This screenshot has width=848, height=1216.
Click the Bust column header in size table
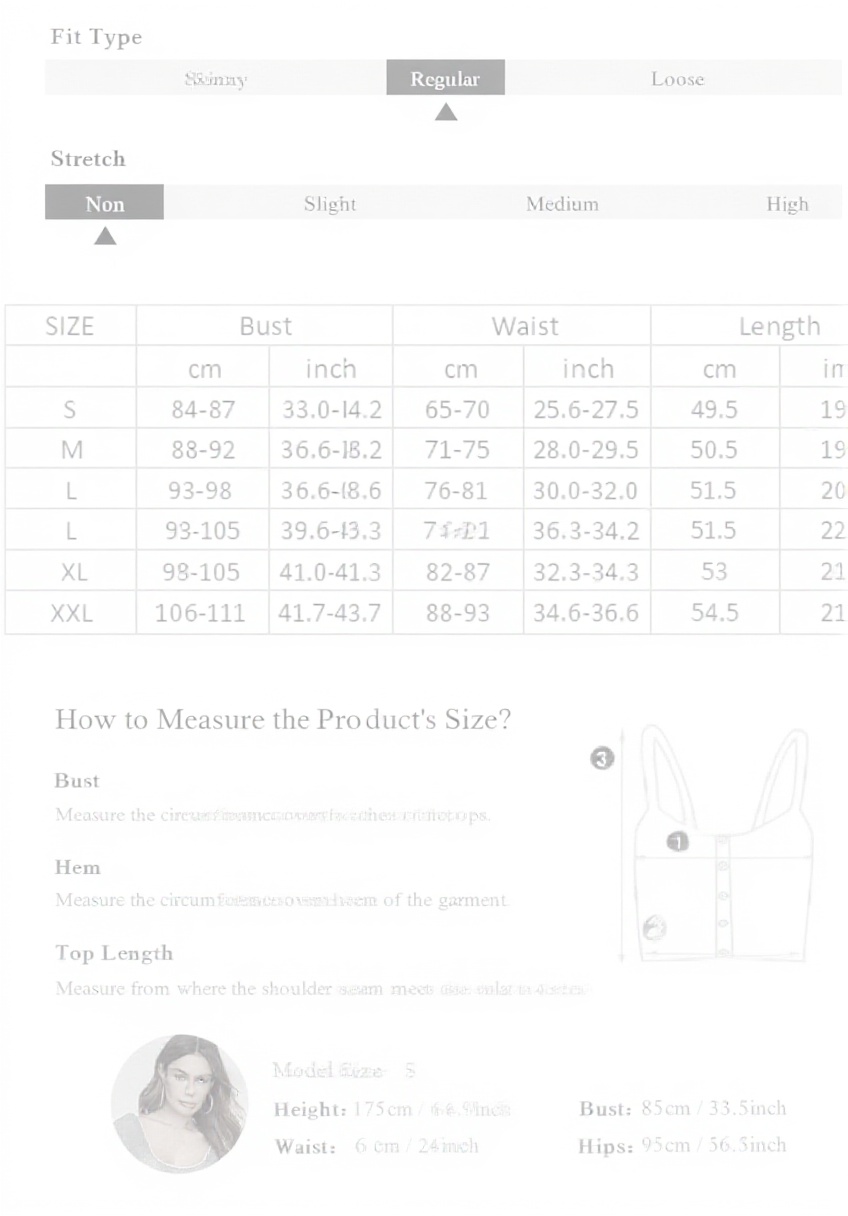pos(265,326)
